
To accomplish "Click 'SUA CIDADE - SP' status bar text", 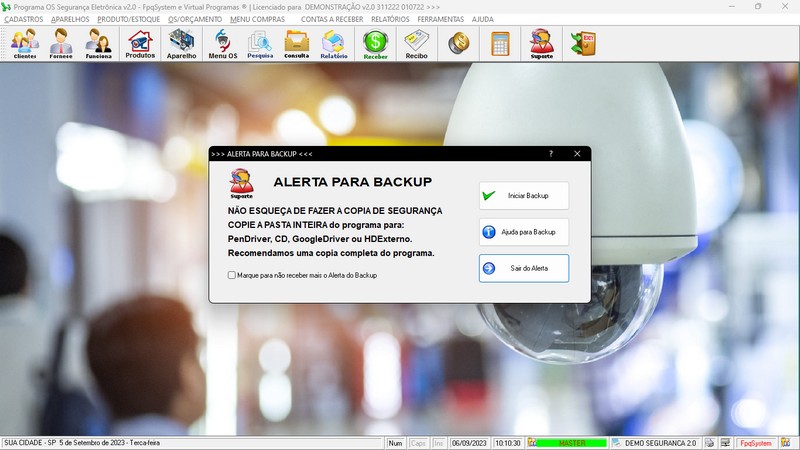I will (30, 443).
